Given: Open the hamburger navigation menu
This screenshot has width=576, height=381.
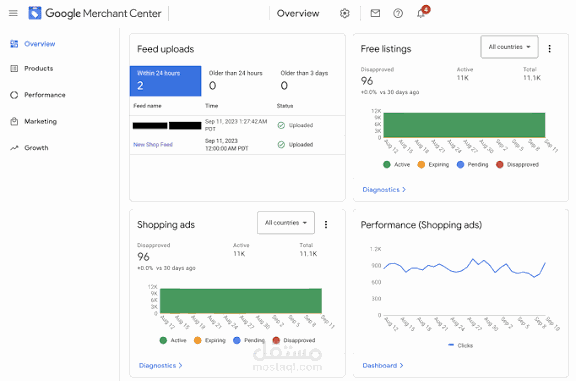Looking at the screenshot, I should pos(13,13).
